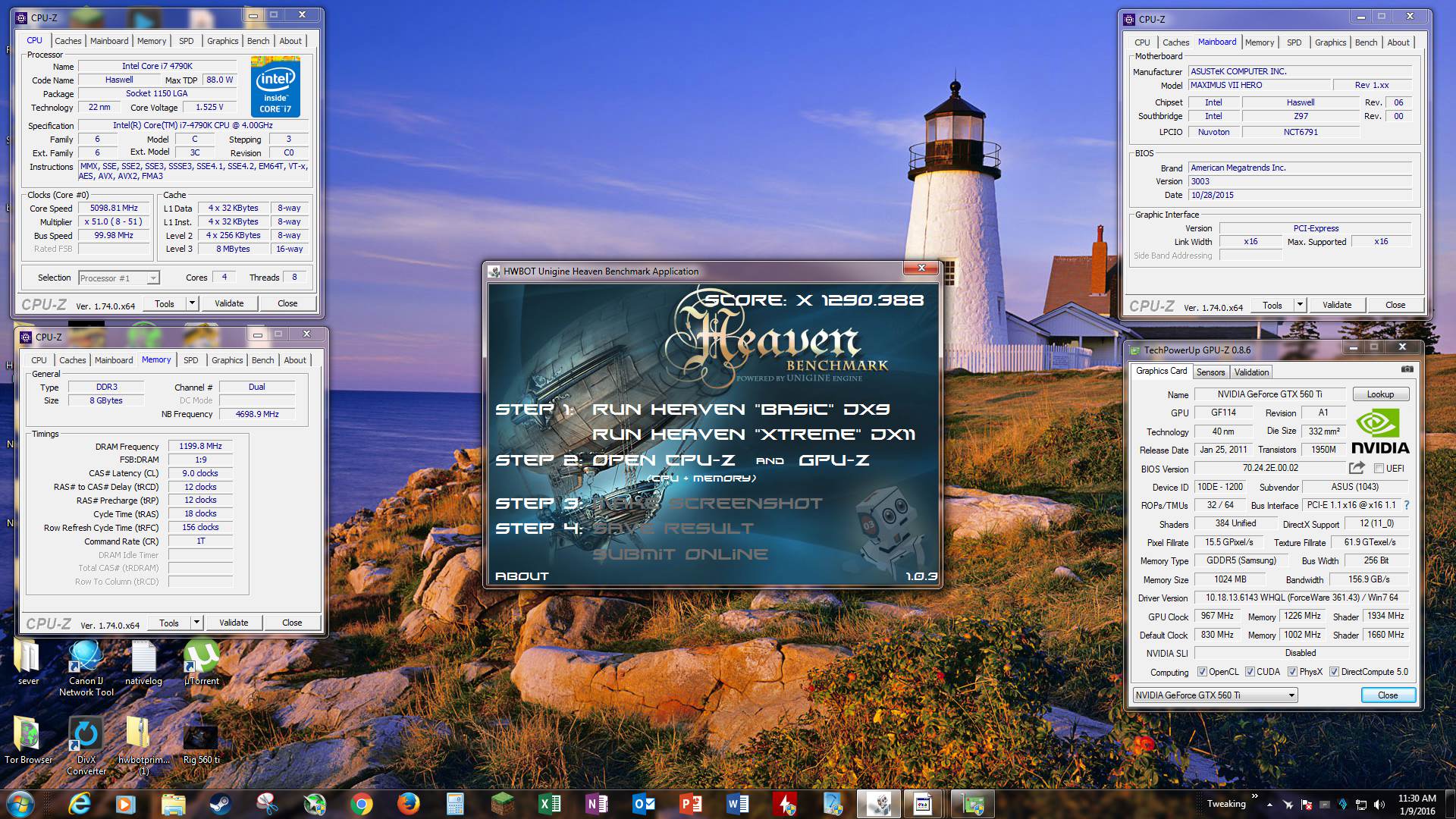Viewport: 1456px width, 819px height.
Task: Click RUN HEAVEN "BASIC" DX9
Action: (x=741, y=409)
